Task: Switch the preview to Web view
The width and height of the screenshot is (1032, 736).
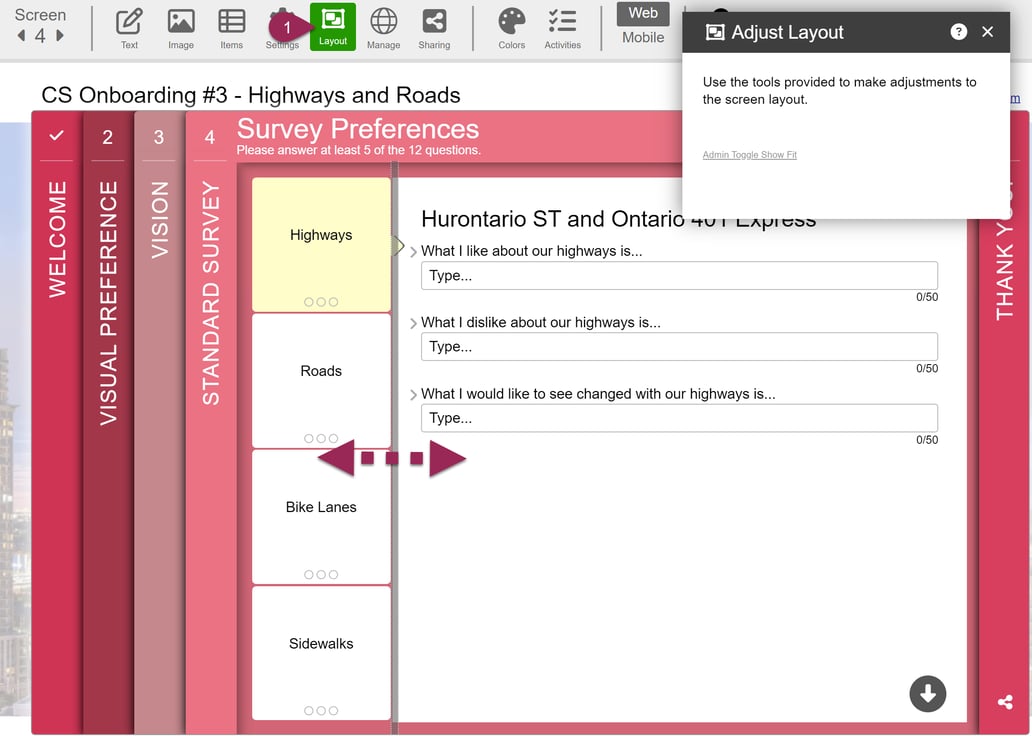Action: pos(642,13)
